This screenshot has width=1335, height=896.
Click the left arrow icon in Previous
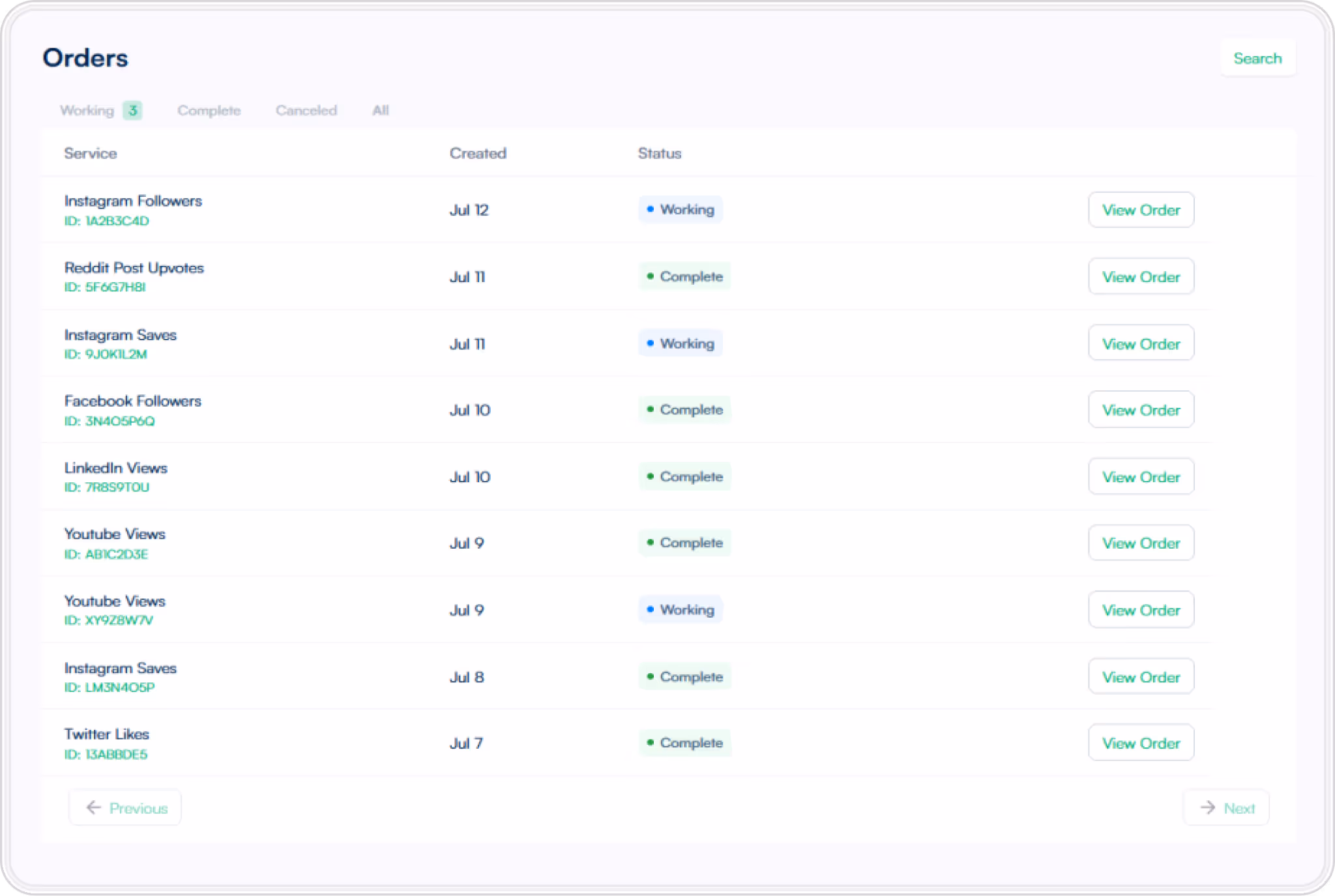click(94, 808)
